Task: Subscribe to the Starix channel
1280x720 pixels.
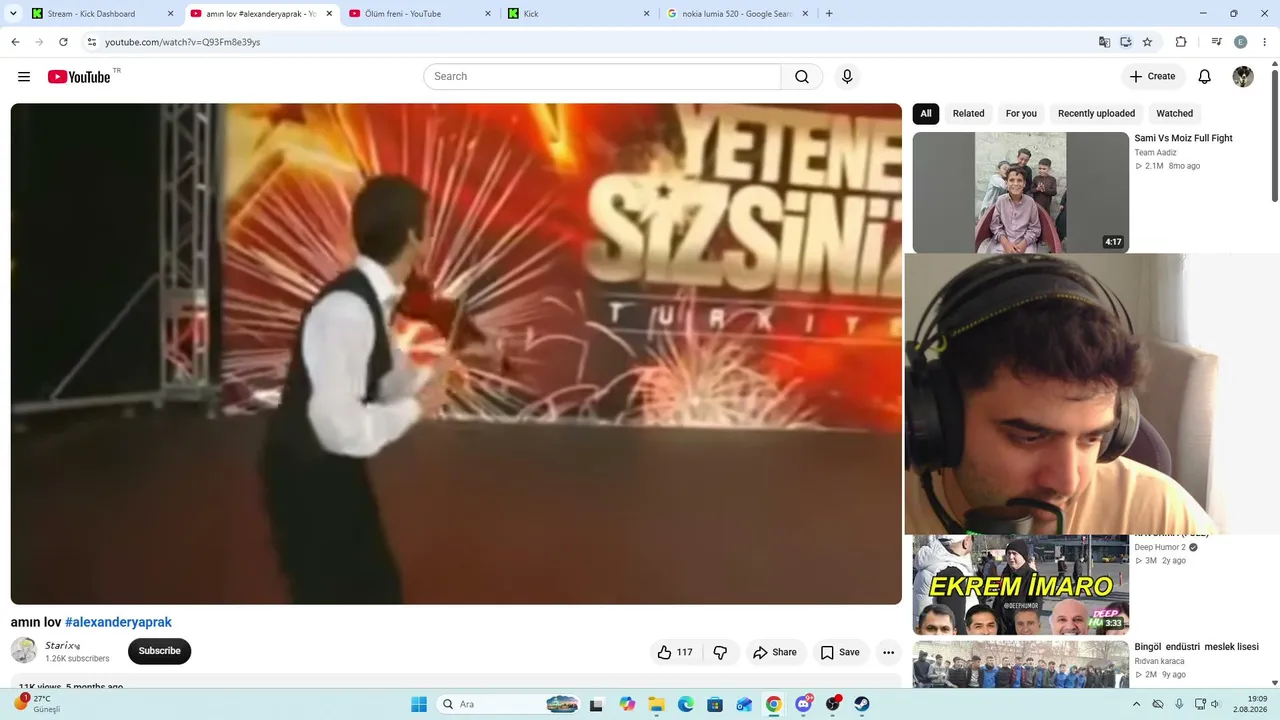Action: pos(159,651)
